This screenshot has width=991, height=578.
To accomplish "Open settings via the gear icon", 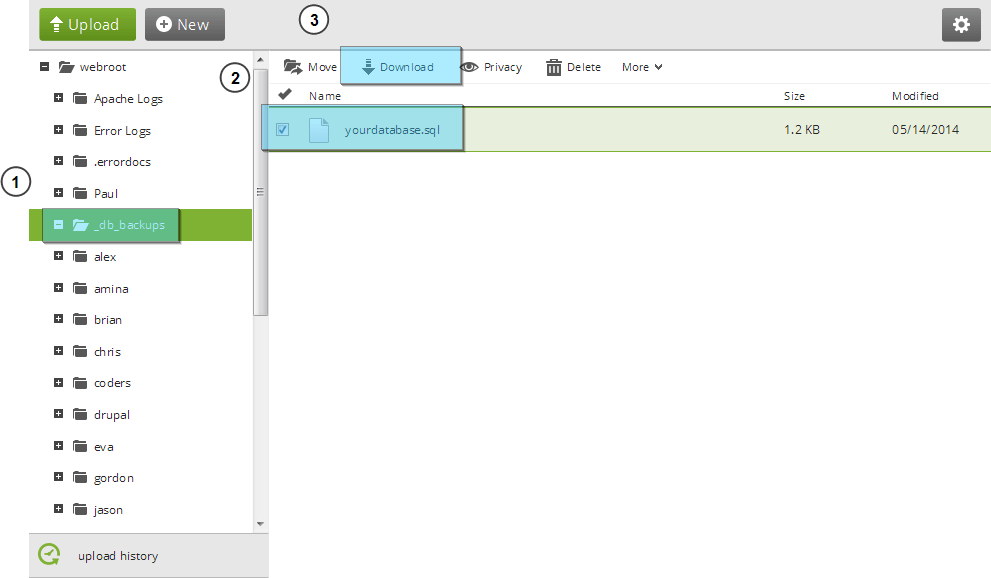I will coord(961,25).
